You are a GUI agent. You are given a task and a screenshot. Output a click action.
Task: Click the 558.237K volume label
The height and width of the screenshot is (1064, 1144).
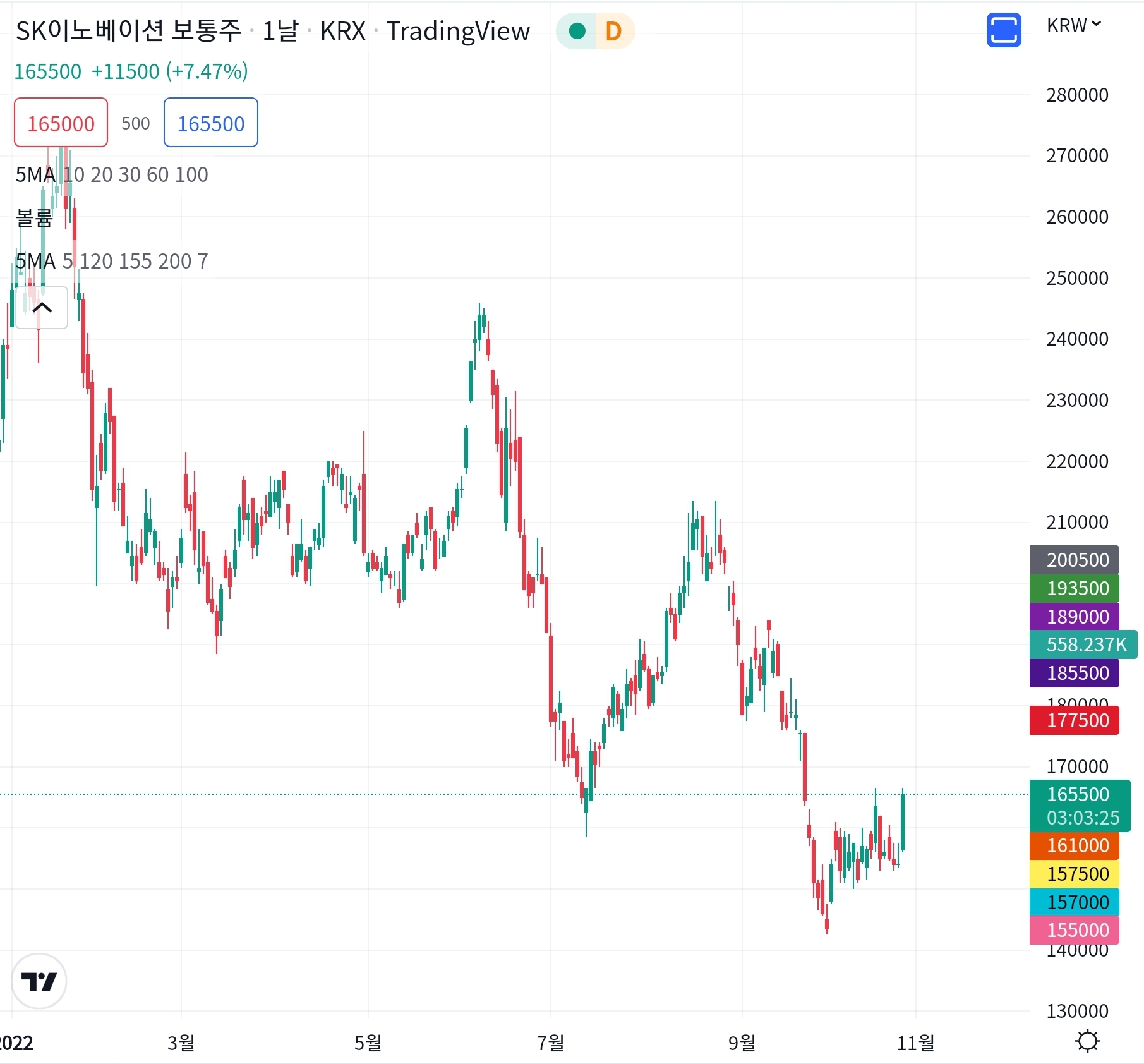[x=1083, y=644]
